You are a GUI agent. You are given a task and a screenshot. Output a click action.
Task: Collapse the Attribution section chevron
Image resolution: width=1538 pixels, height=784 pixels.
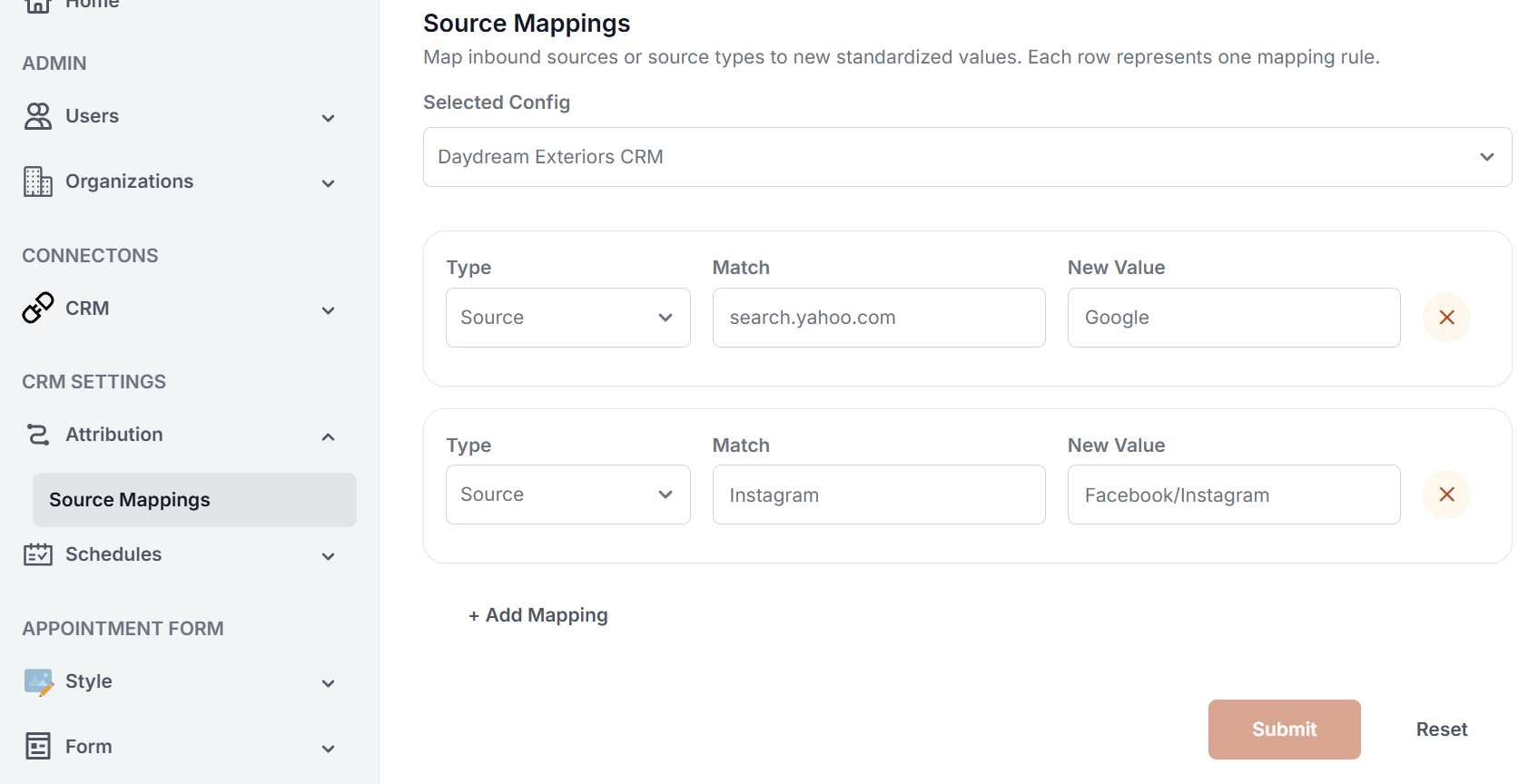329,436
